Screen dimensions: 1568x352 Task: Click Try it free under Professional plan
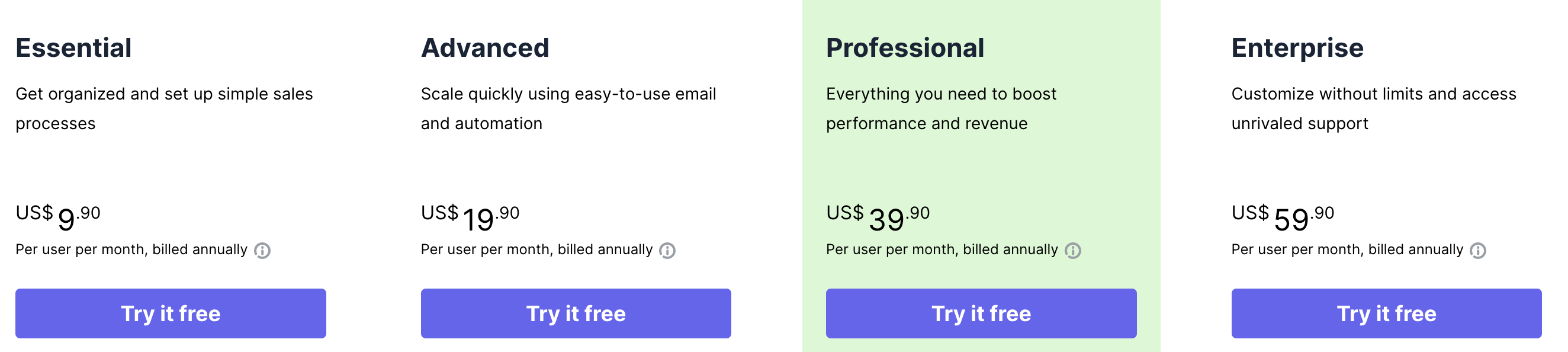coord(981,313)
